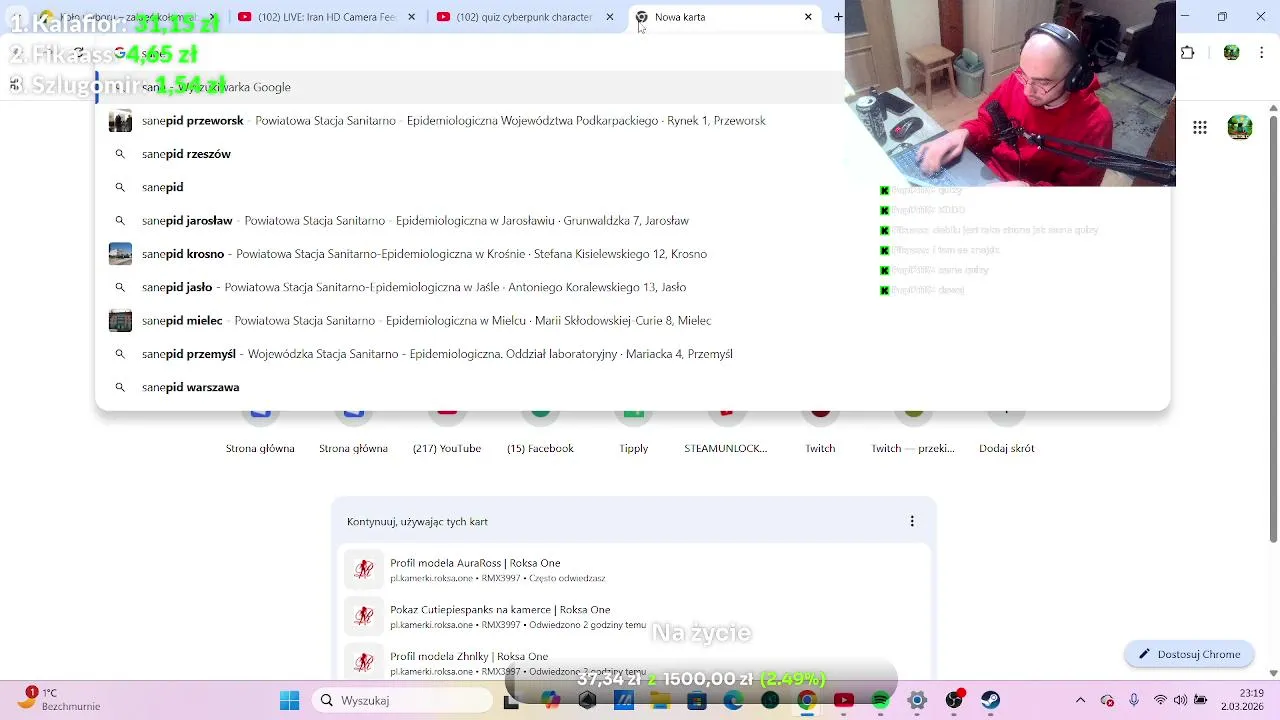Viewport: 1280px width, 720px height.
Task: Open Settings gear from the taskbar
Action: (917, 700)
